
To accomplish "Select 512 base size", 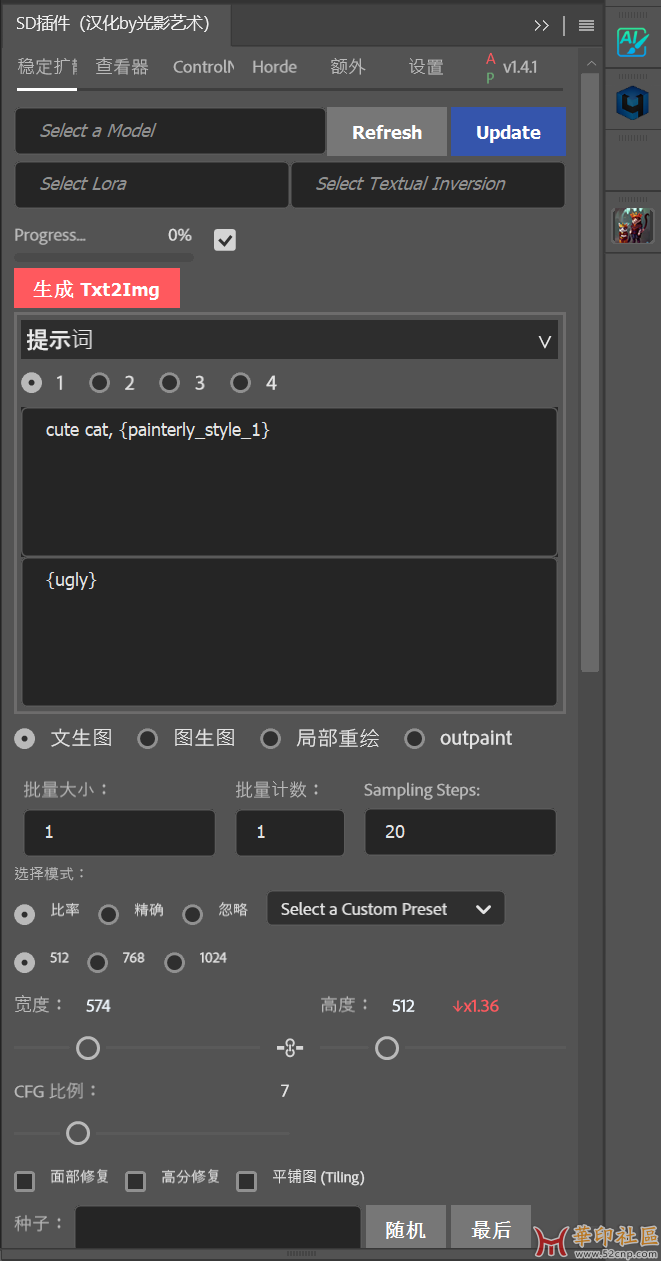I will [x=25, y=962].
